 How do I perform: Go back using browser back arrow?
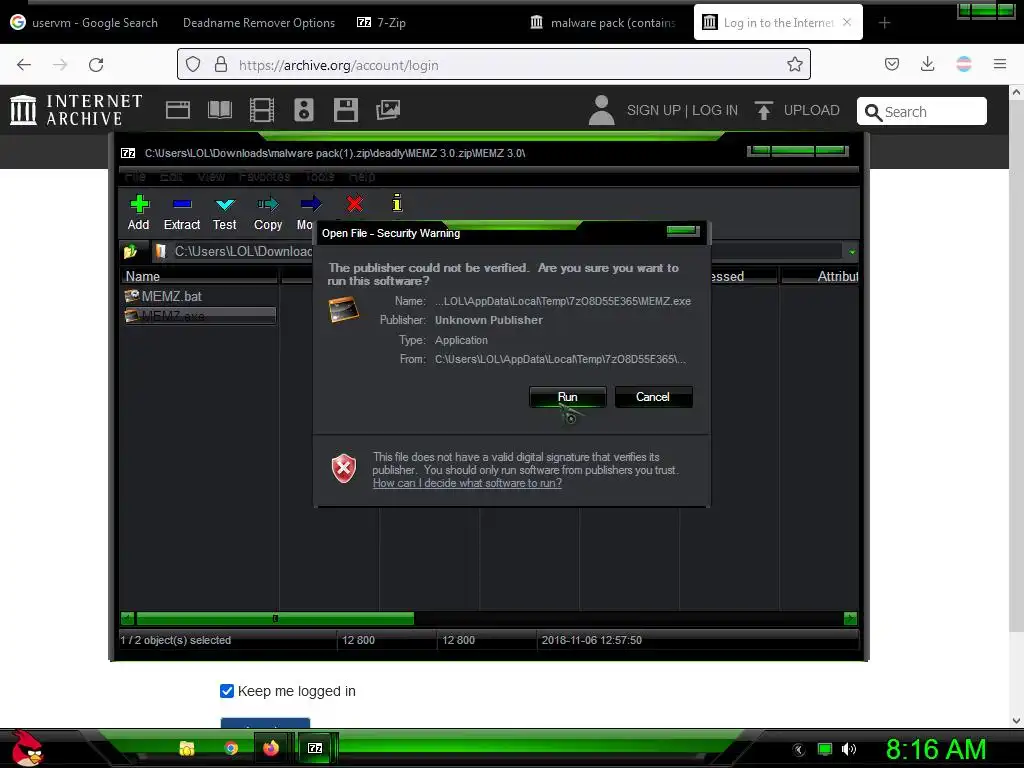point(24,65)
